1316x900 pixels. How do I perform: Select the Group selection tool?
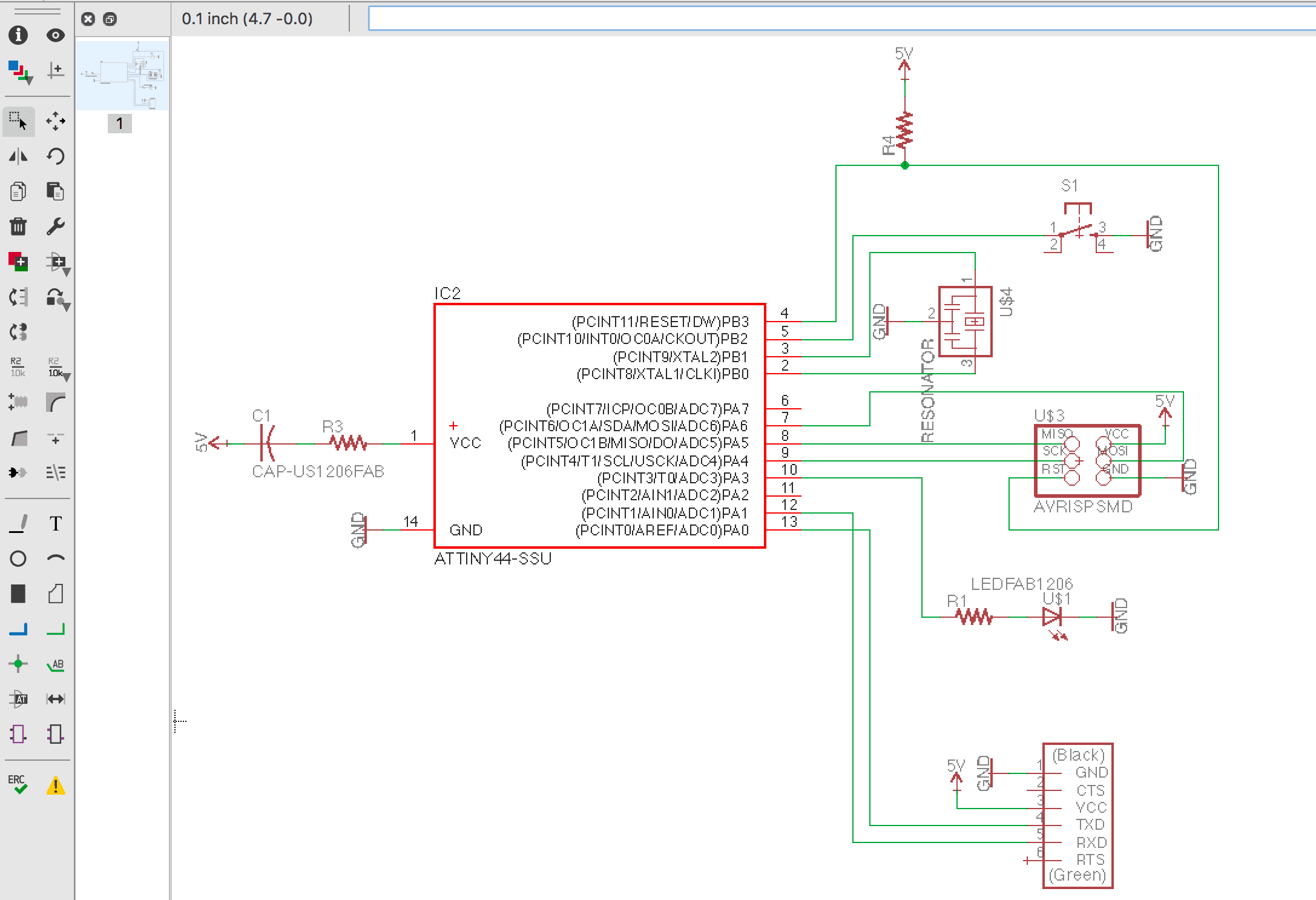(x=18, y=121)
